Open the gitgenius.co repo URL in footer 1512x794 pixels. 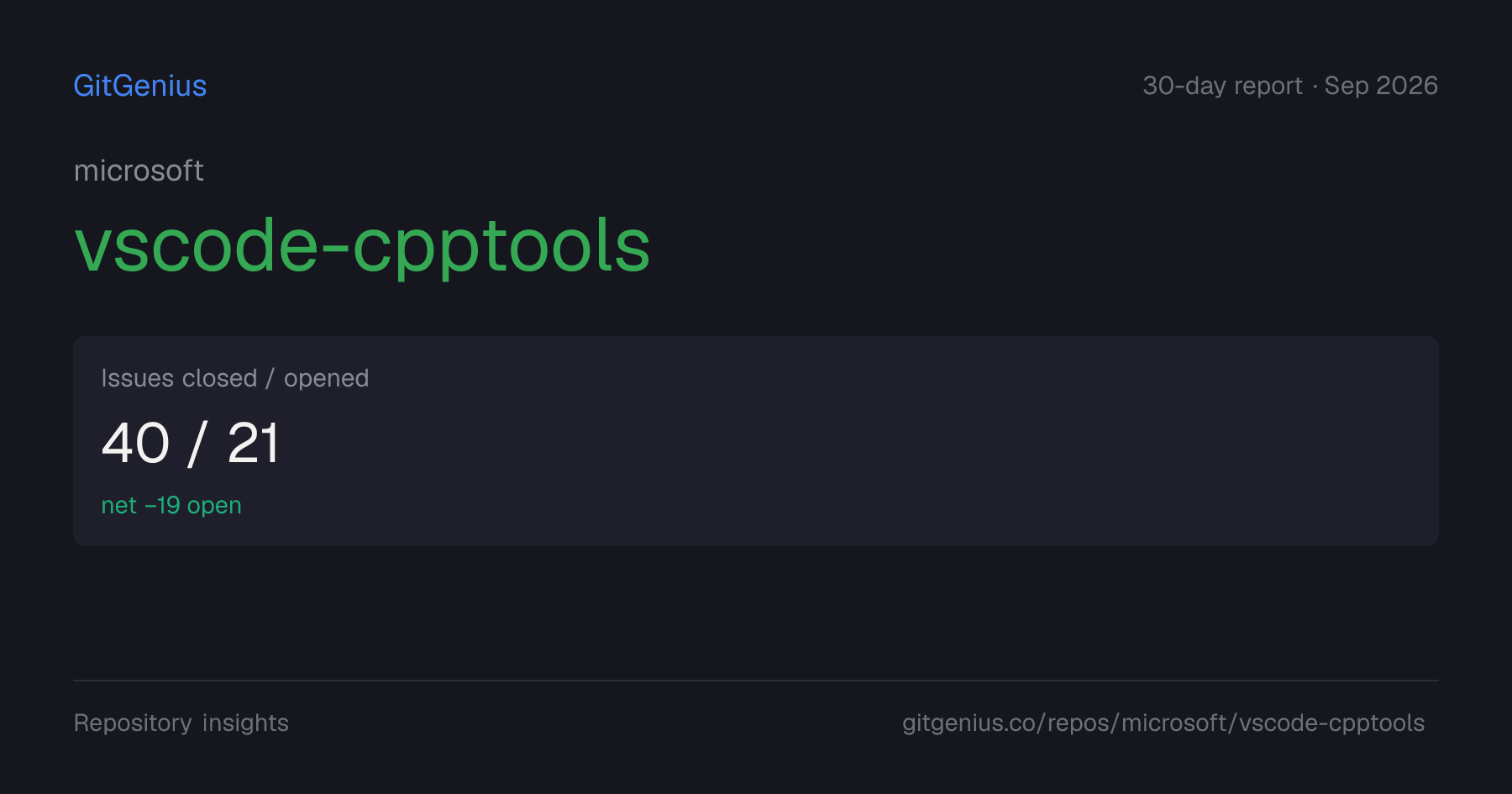click(x=1163, y=723)
